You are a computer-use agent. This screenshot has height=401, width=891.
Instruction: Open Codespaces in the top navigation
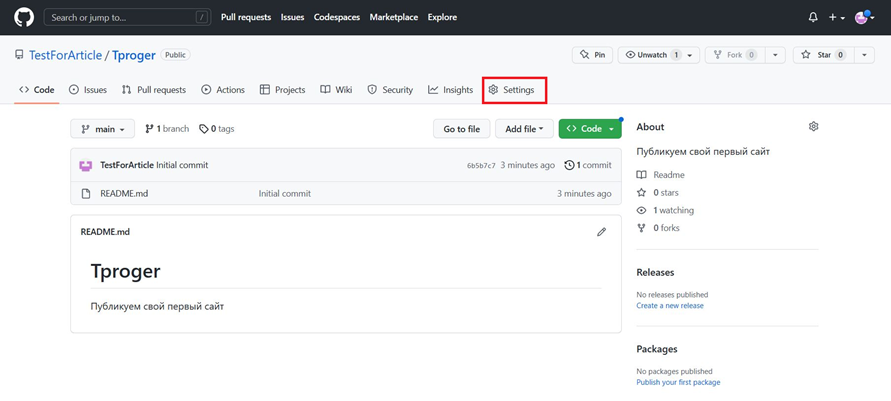point(337,18)
